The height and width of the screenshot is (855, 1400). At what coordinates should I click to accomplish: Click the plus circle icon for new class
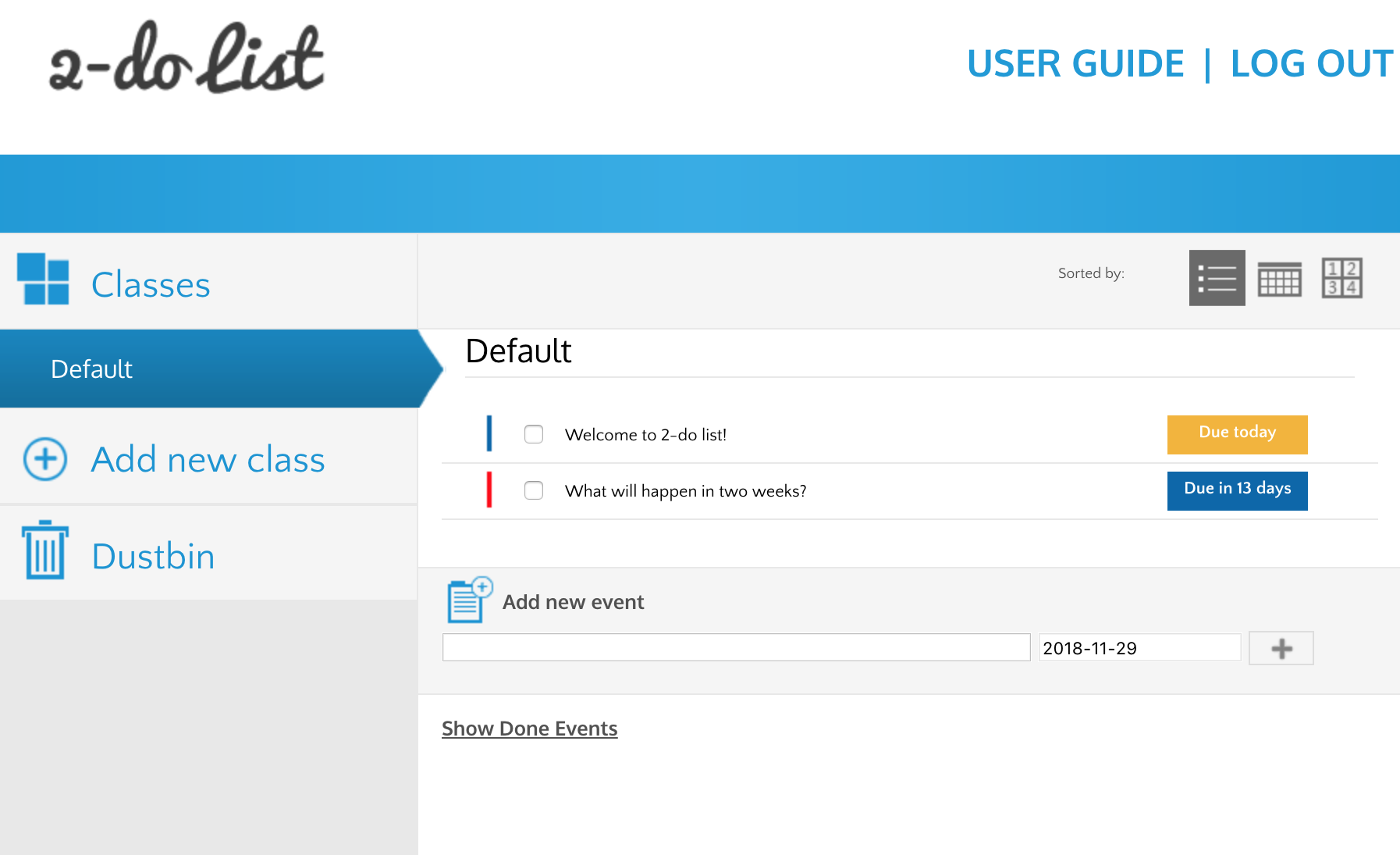(45, 459)
